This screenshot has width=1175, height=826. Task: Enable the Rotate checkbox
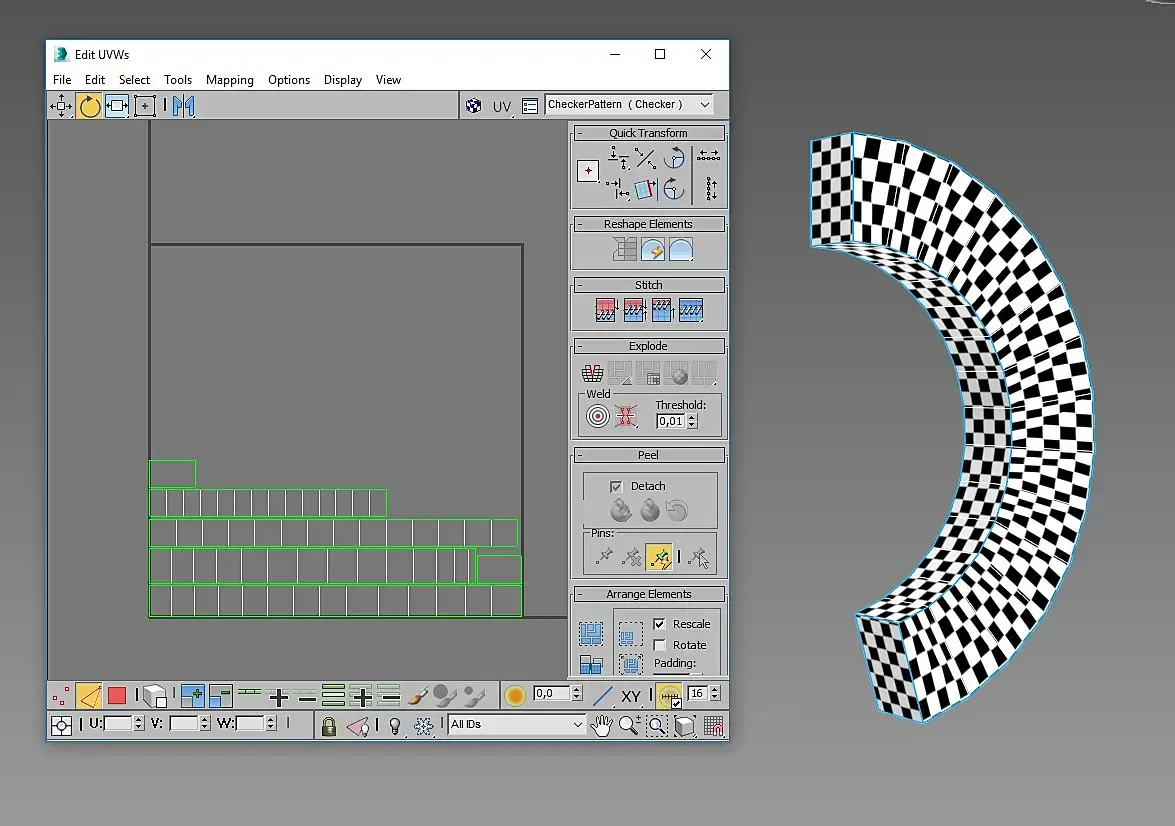click(659, 645)
